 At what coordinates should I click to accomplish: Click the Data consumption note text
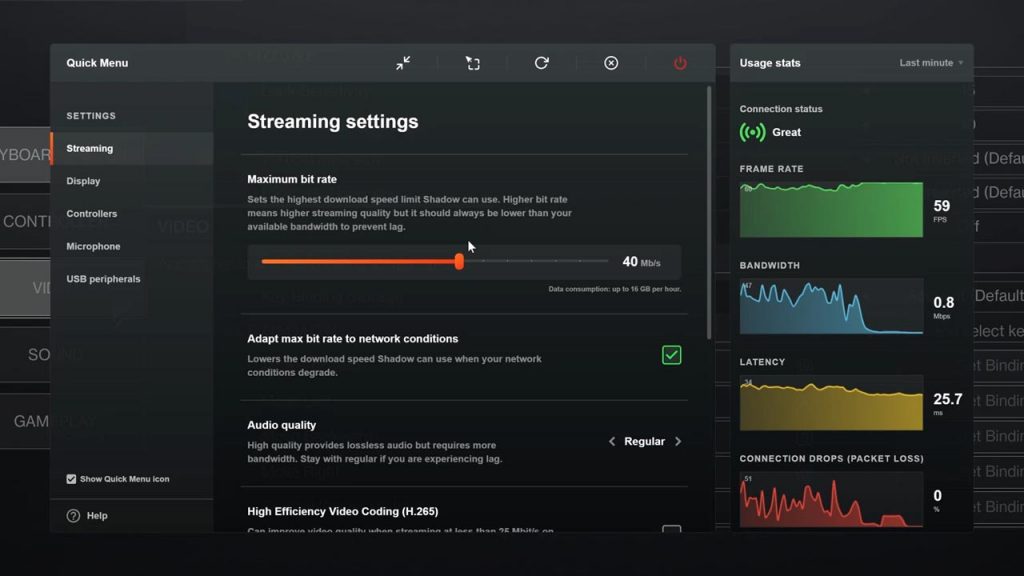pyautogui.click(x=615, y=289)
